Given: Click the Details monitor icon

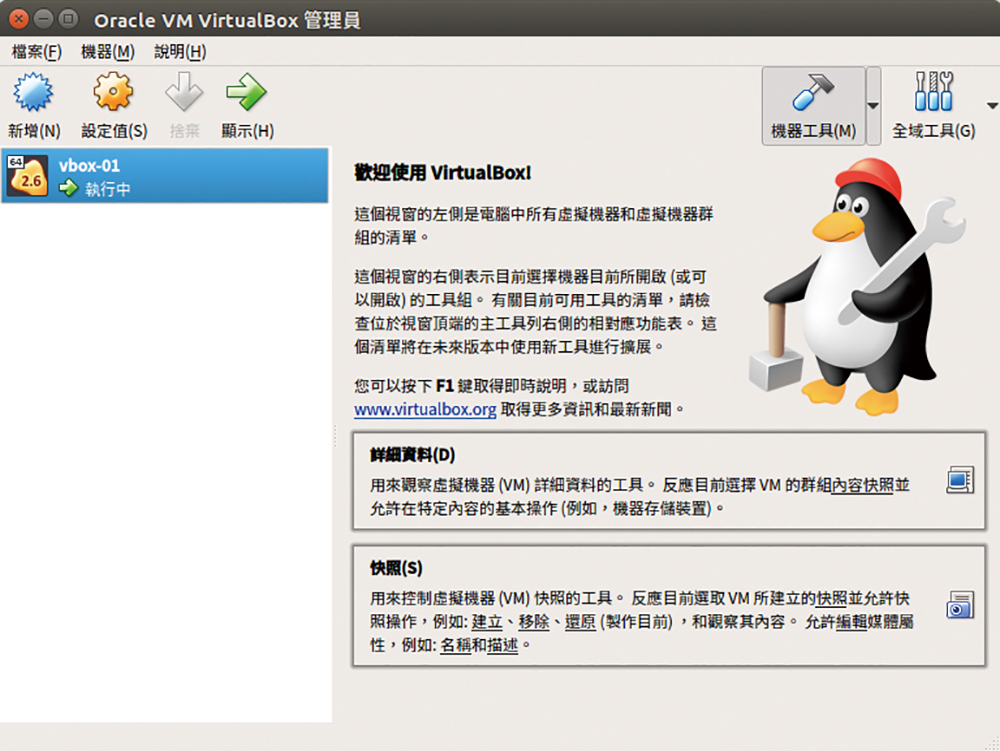Looking at the screenshot, I should pos(960,480).
